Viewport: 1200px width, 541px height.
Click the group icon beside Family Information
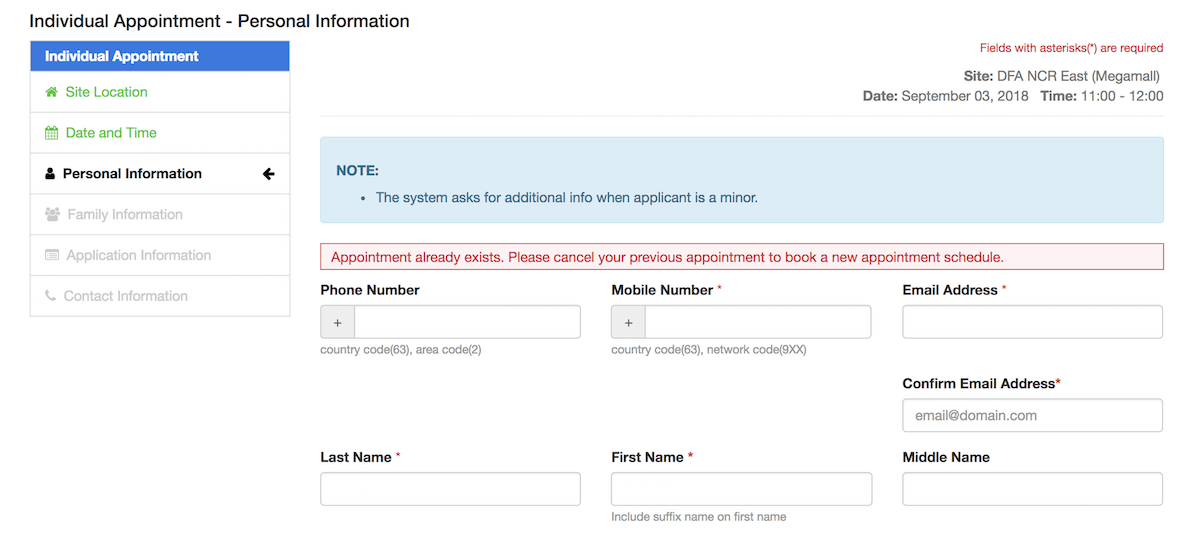tap(53, 215)
